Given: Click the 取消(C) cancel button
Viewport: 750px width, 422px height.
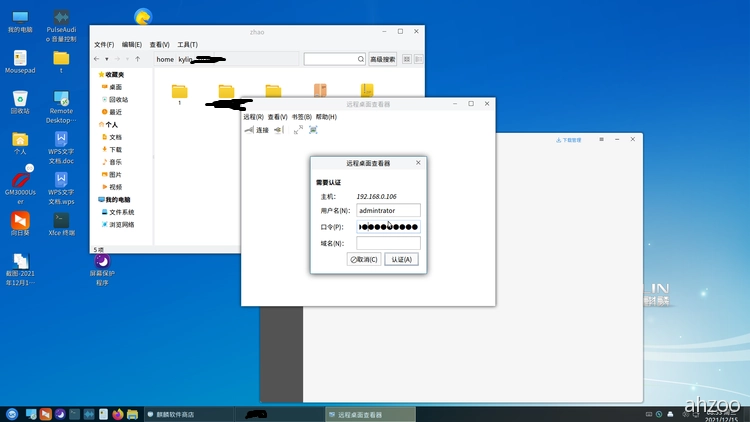Looking at the screenshot, I should [x=364, y=259].
